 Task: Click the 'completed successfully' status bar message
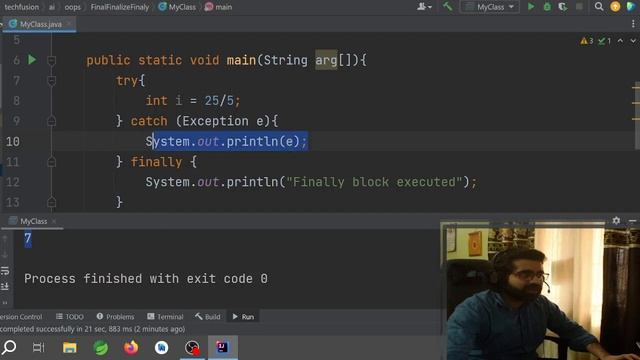pos(92,329)
